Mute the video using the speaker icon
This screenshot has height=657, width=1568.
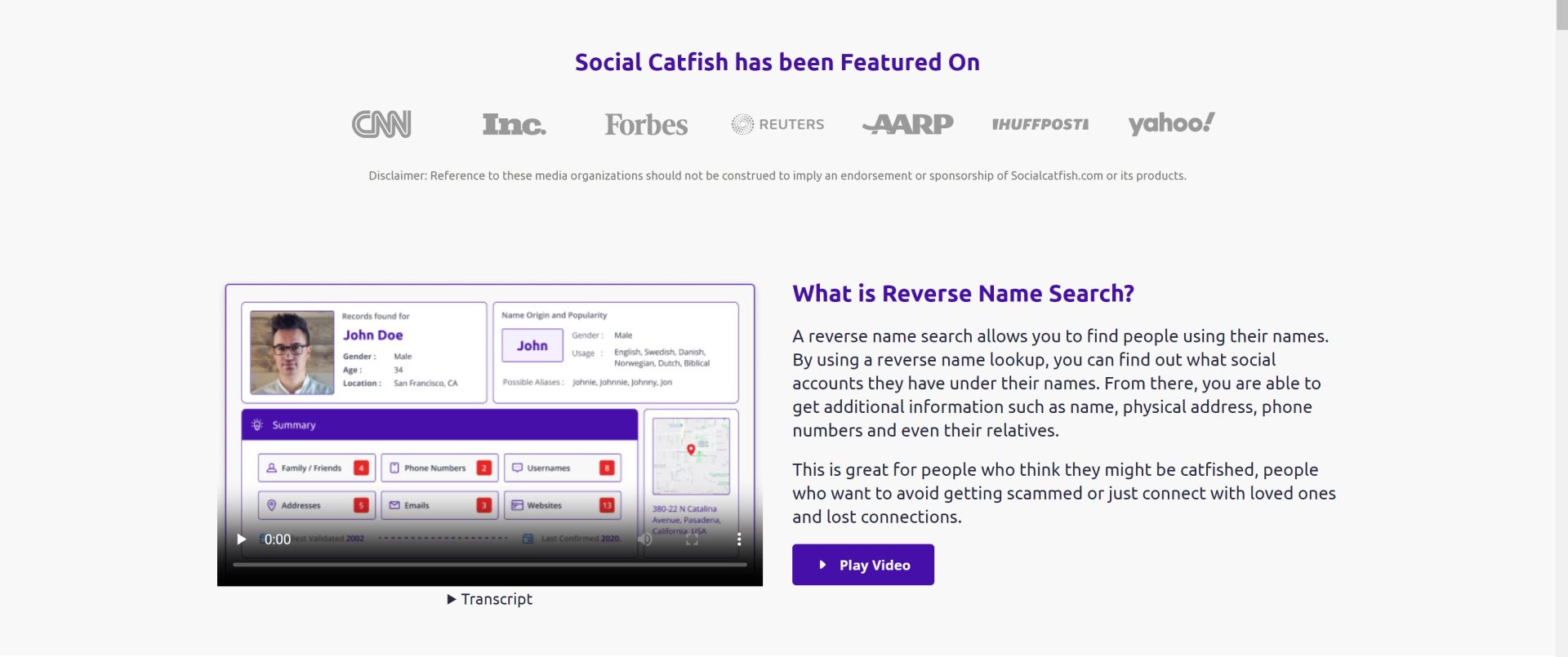coord(645,539)
